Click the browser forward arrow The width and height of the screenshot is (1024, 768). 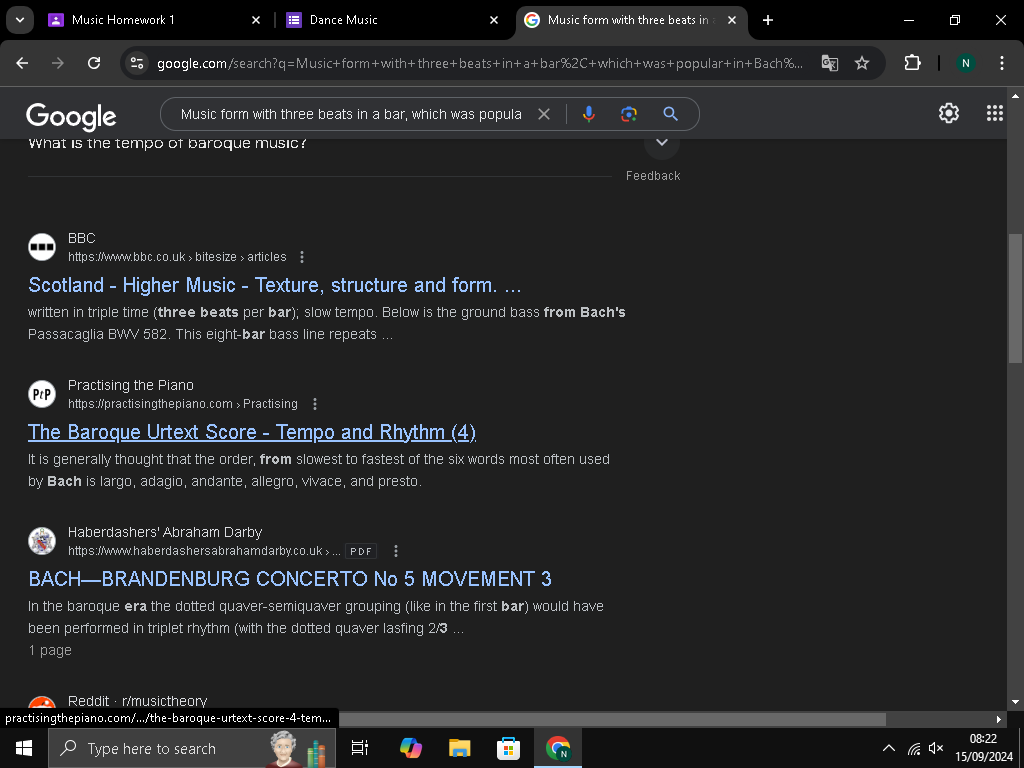[58, 63]
